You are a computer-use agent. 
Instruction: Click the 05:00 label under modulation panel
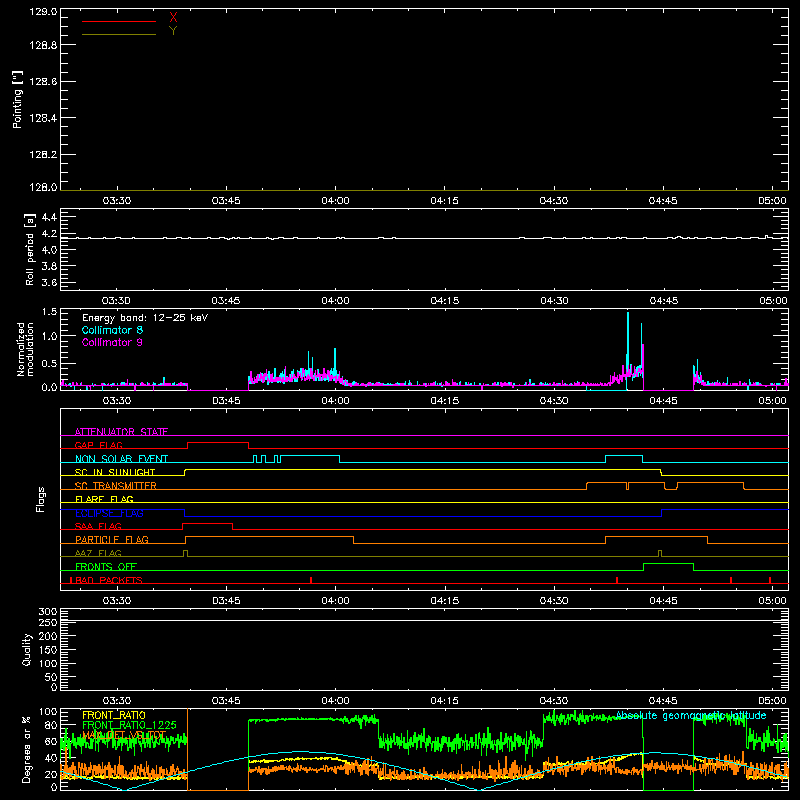(x=772, y=401)
